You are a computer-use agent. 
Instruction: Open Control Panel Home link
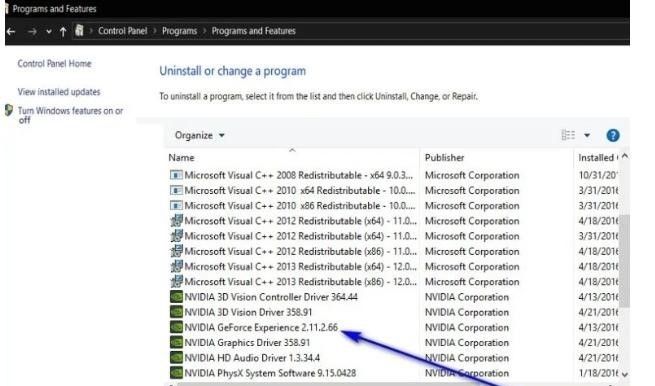[54, 63]
